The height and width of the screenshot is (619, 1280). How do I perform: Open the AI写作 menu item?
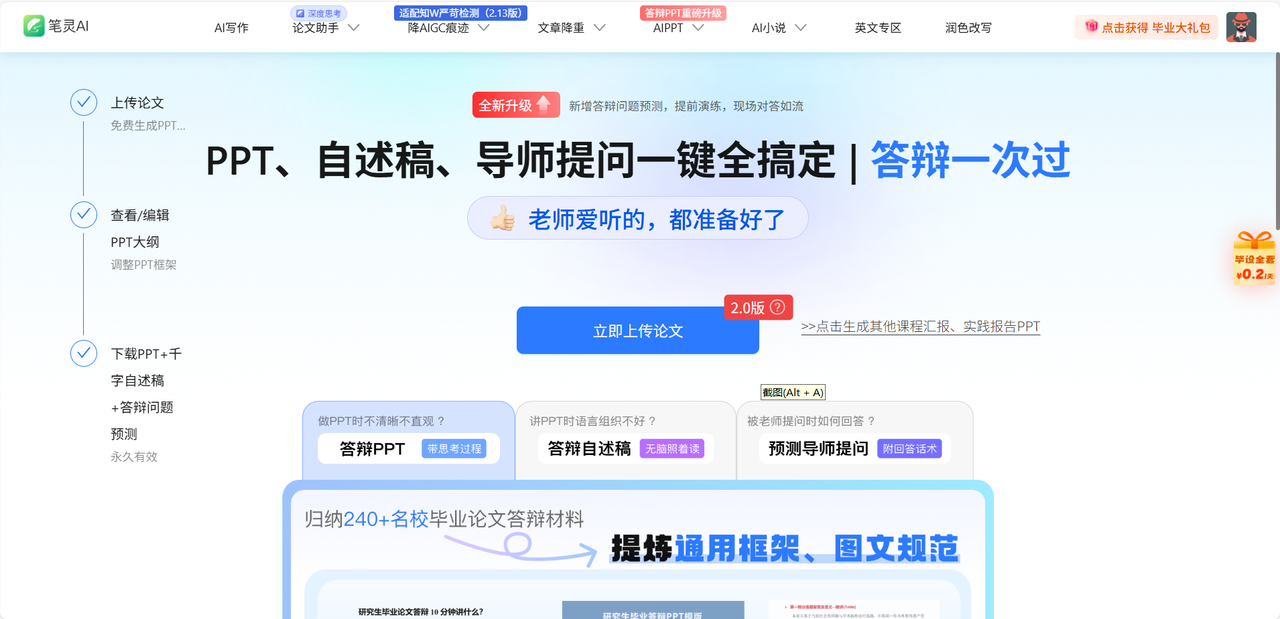pyautogui.click(x=231, y=28)
